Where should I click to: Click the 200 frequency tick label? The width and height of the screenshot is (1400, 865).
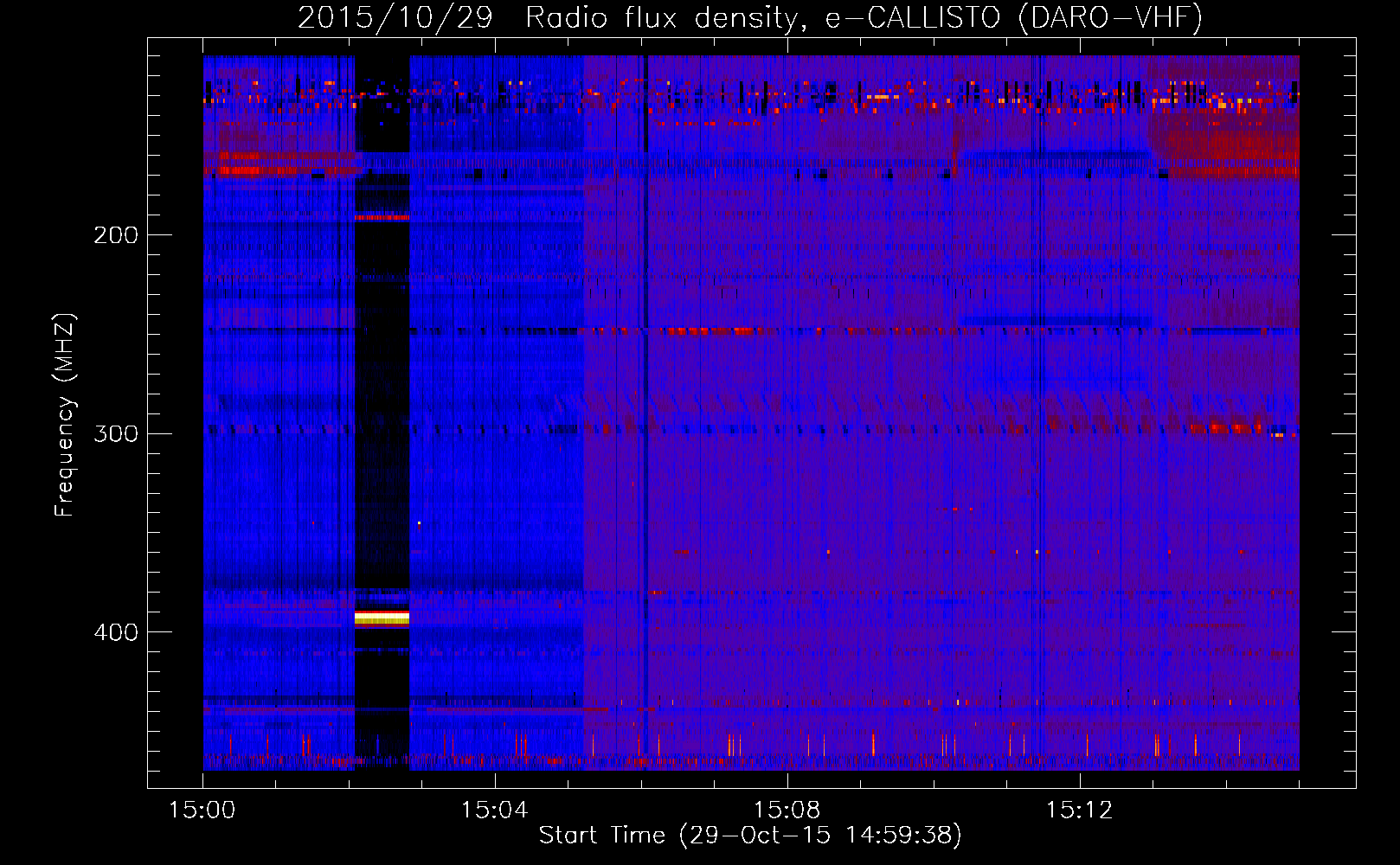[116, 234]
